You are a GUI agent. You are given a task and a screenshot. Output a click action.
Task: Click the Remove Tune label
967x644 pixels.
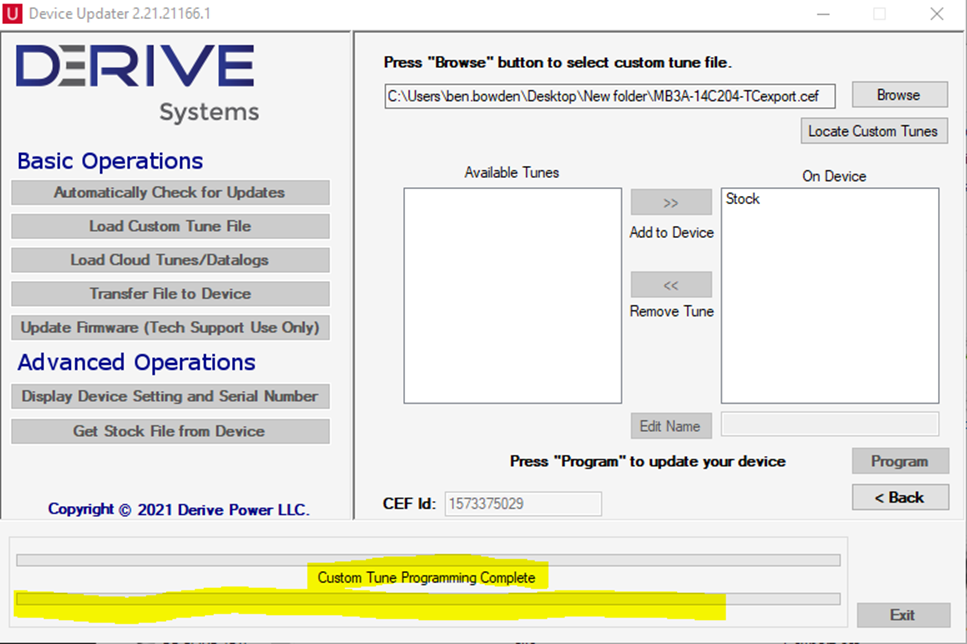coord(672,312)
